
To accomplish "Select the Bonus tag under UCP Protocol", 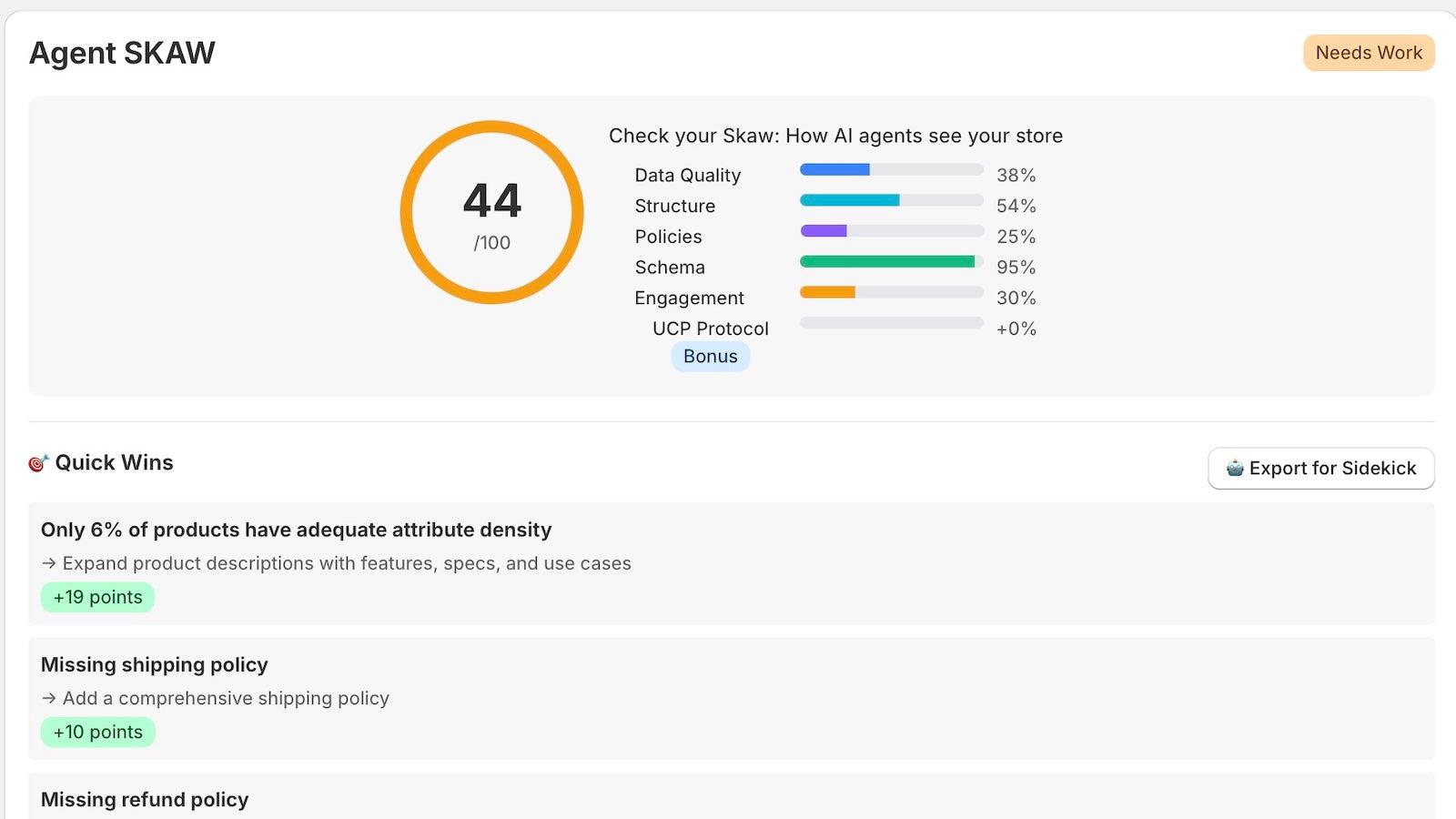I will tap(710, 356).
